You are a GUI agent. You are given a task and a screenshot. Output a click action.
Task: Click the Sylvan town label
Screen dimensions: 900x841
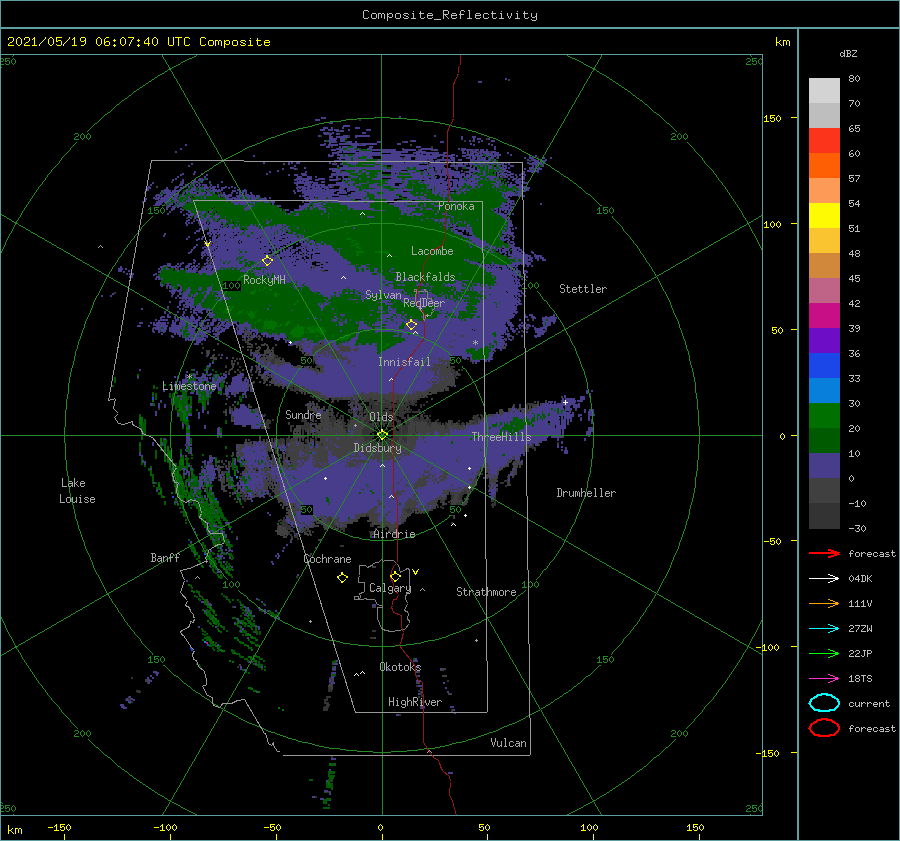click(383, 295)
